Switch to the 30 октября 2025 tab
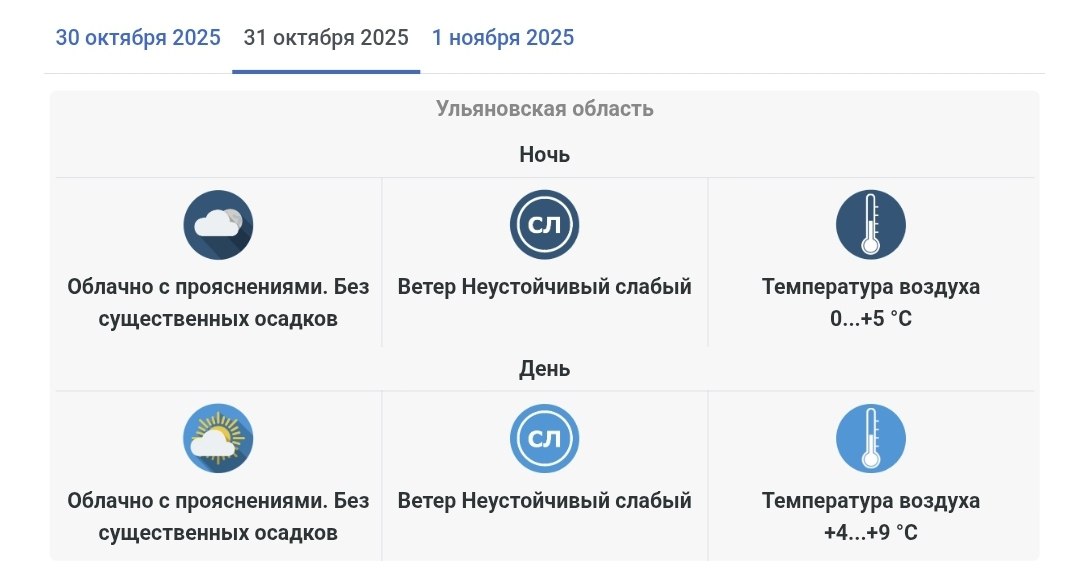The image size is (1079, 580). (138, 38)
